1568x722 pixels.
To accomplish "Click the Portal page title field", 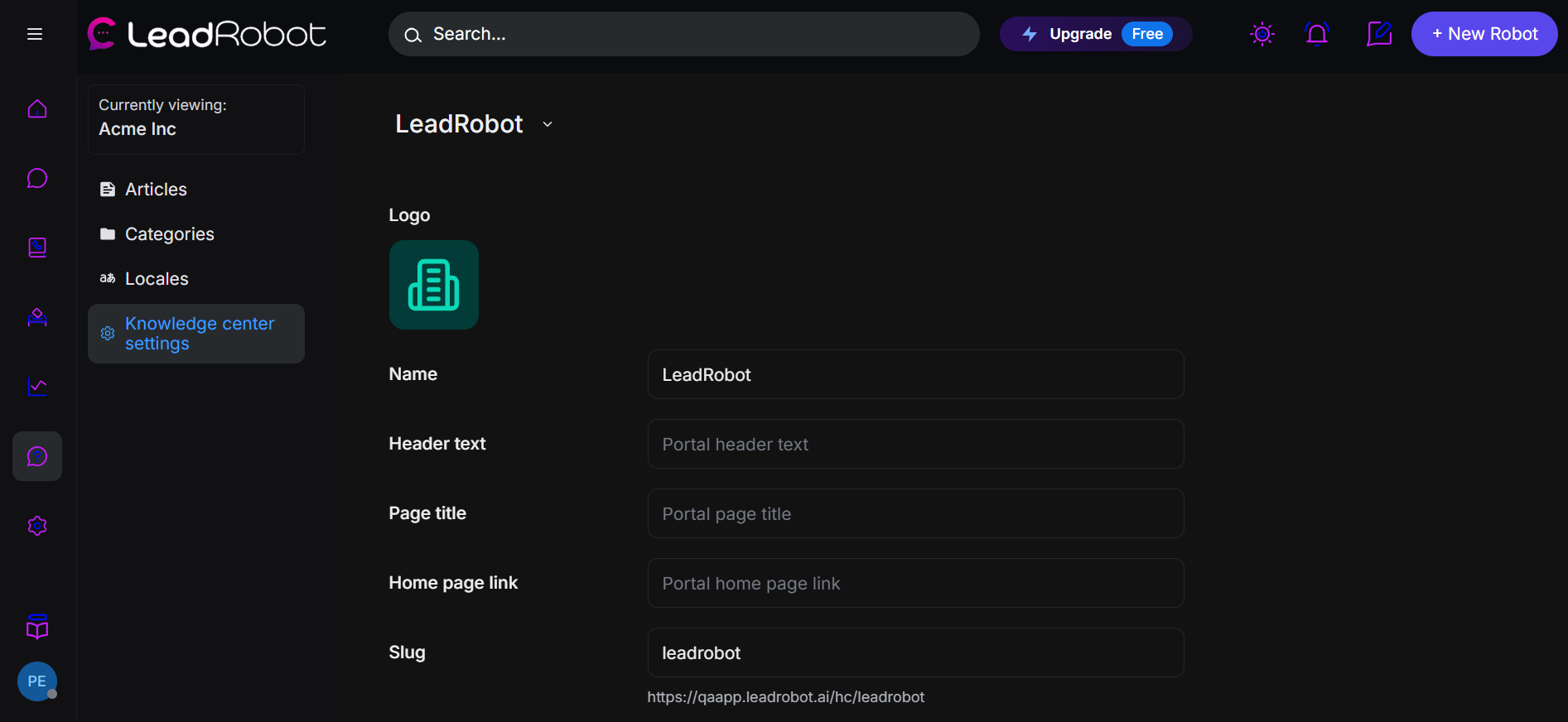I will [x=916, y=513].
